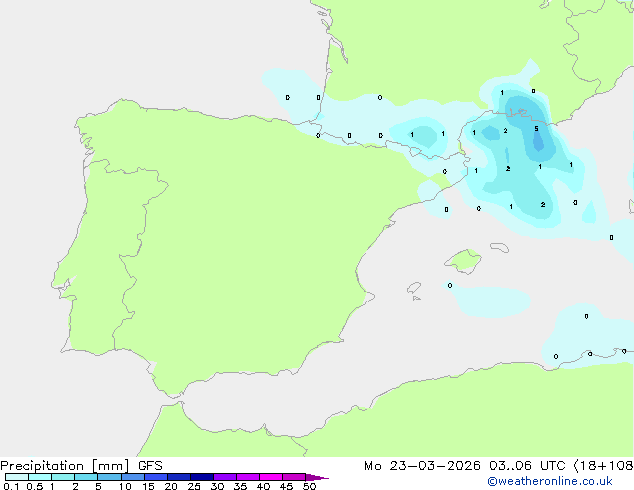Screen dimensions: 634x490
Task: Pick the 20–25 mm legend swatch
Action: click(x=179, y=477)
